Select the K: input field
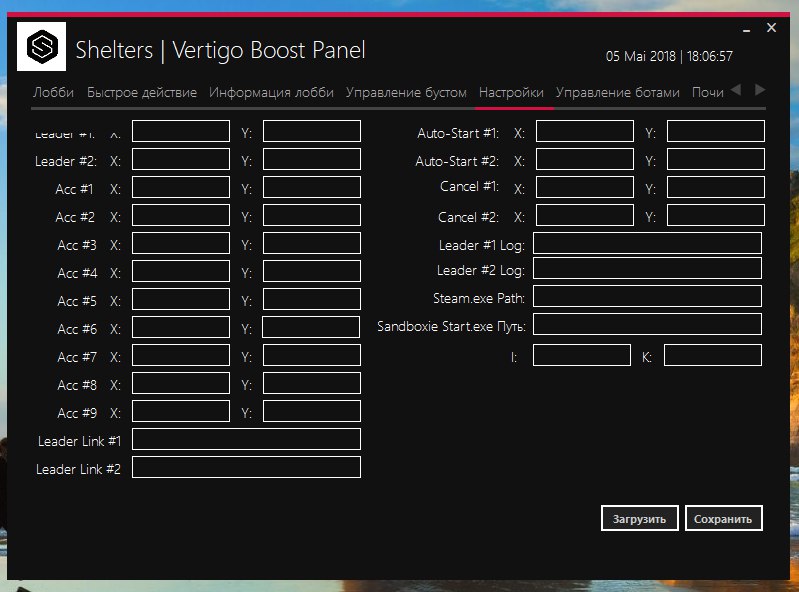This screenshot has height=592, width=799. pos(713,356)
